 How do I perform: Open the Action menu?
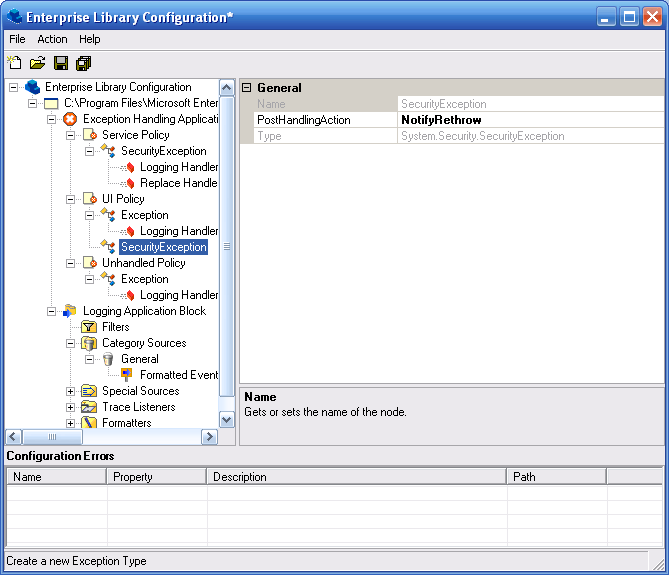click(52, 39)
